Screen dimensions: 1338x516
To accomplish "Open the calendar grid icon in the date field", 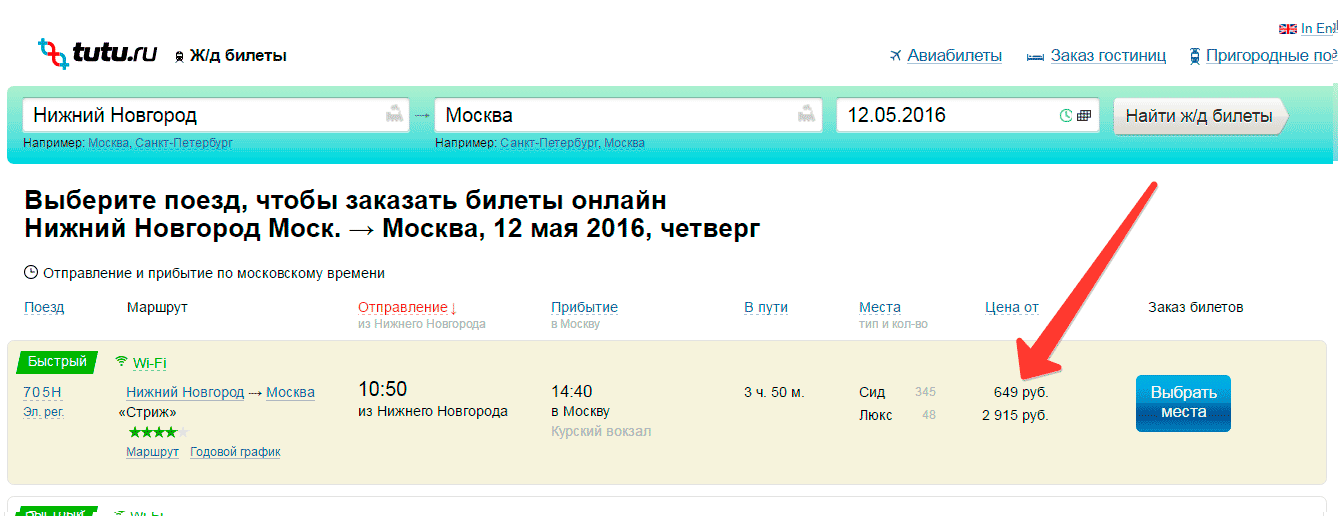I will pos(1084,115).
